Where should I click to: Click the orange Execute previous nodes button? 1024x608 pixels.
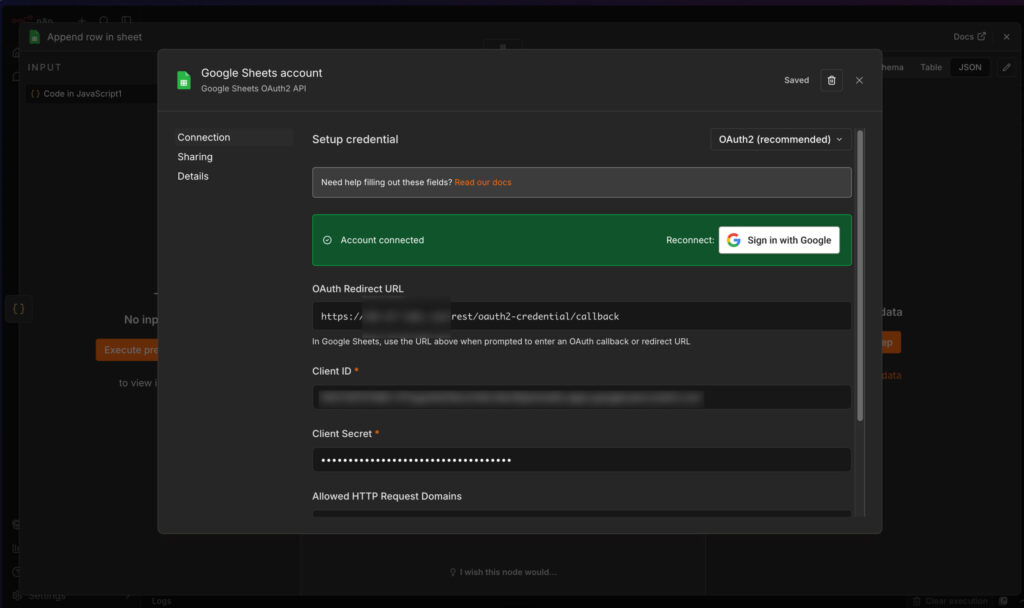(127, 349)
